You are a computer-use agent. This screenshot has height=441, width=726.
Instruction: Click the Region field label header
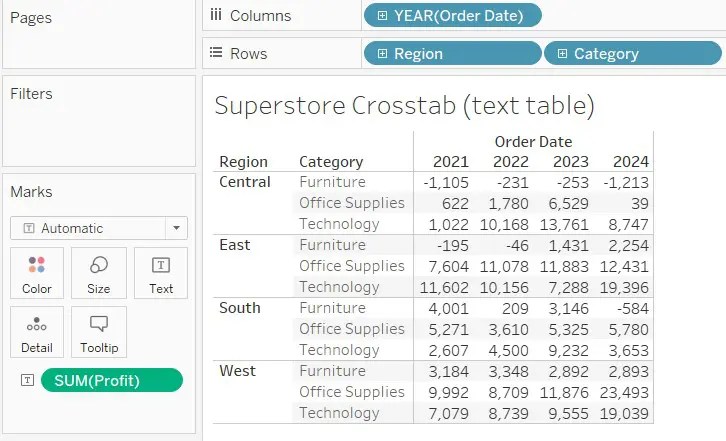pos(244,162)
